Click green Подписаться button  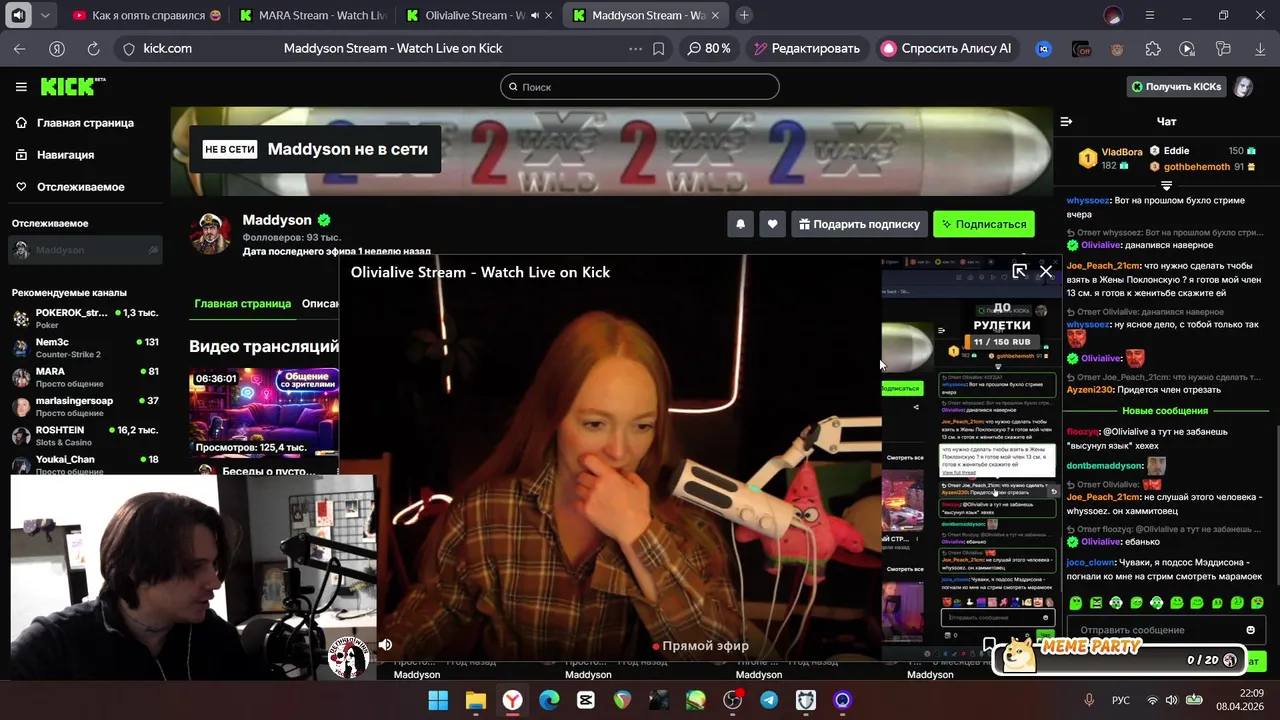pyautogui.click(x=983, y=224)
